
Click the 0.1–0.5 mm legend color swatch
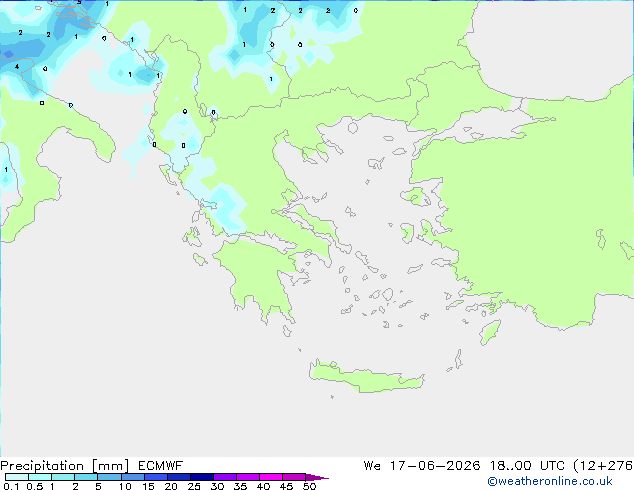click(17, 477)
